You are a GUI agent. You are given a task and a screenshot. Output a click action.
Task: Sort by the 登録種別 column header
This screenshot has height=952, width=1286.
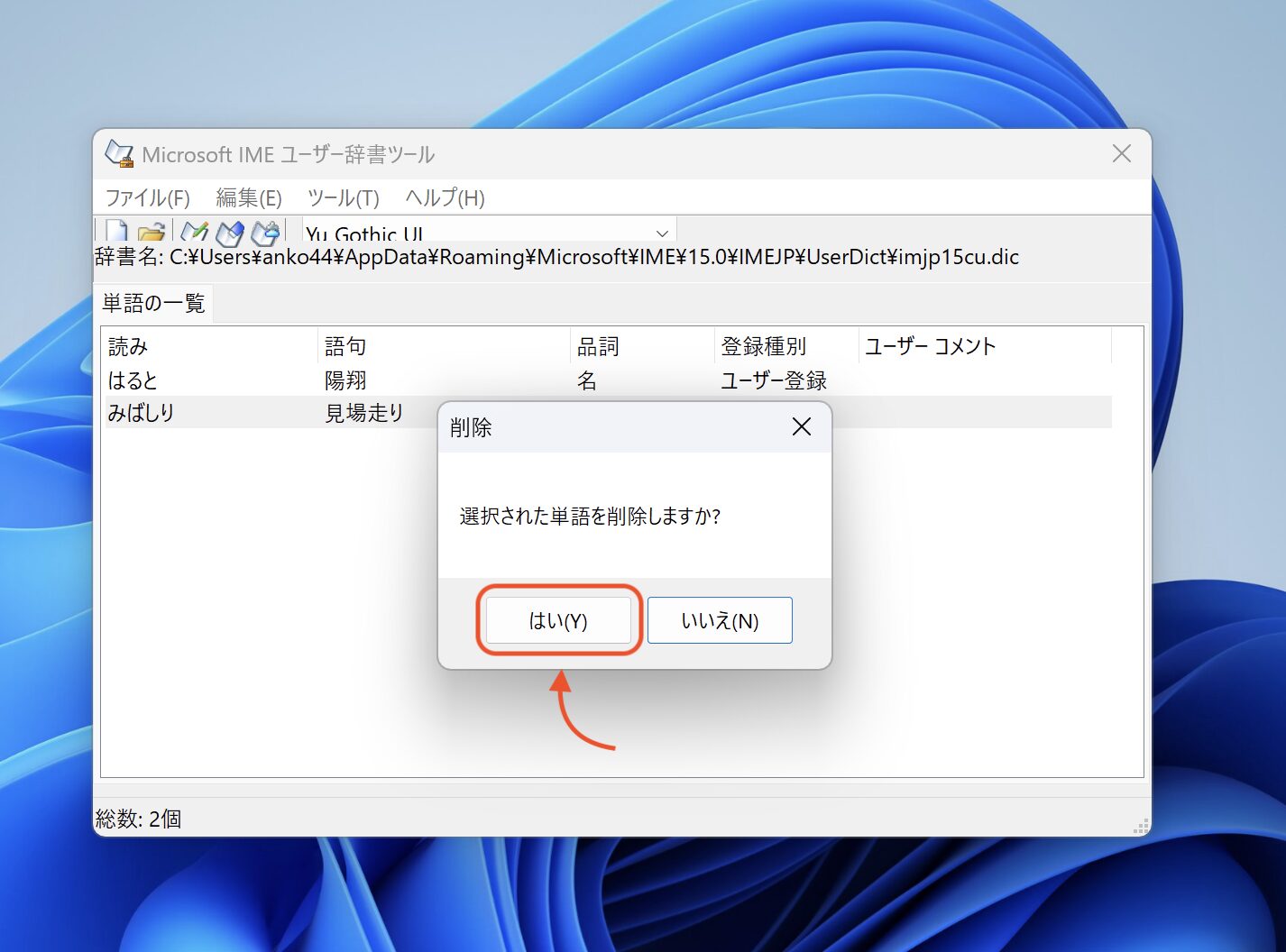787,346
